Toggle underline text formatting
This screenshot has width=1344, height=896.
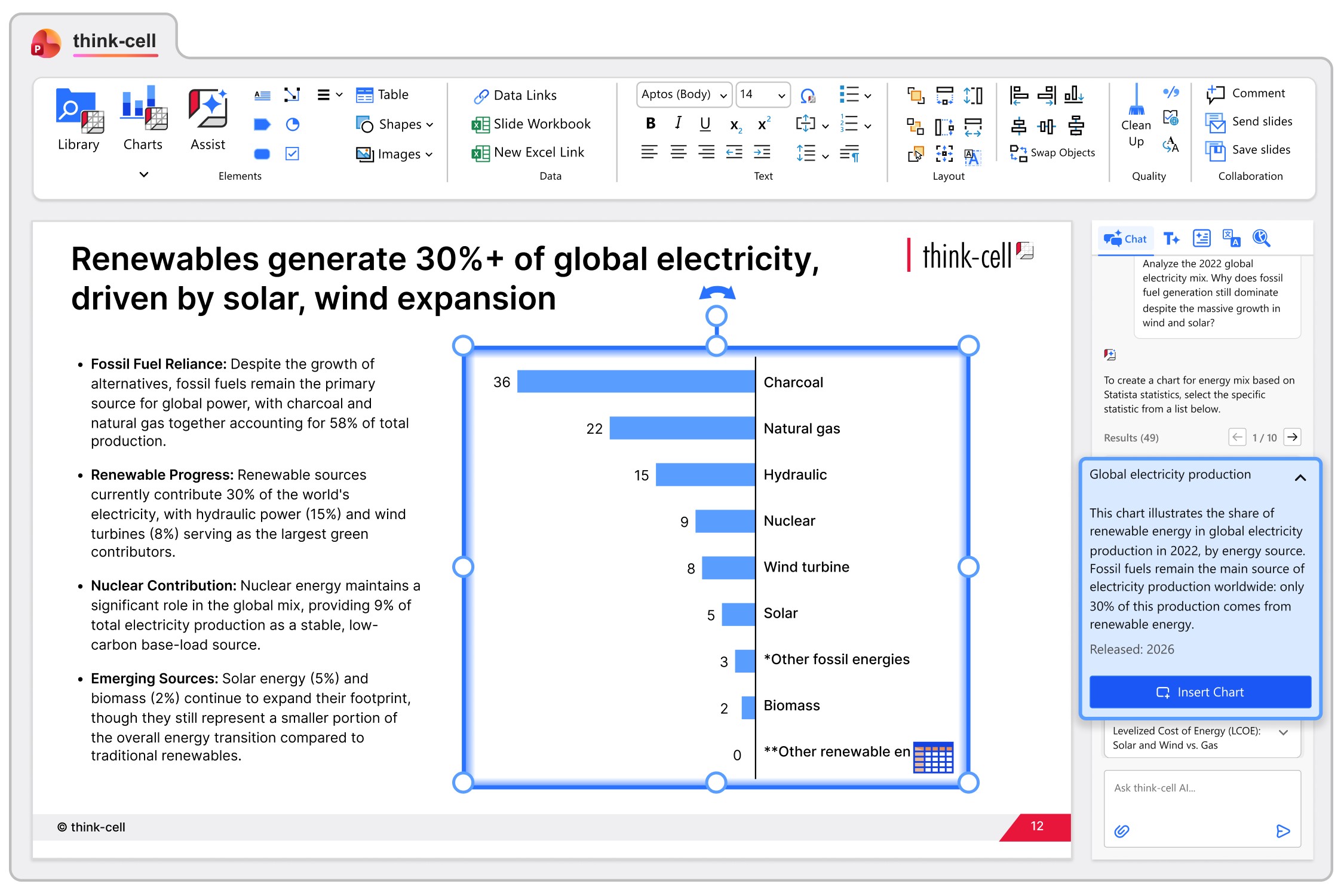[x=705, y=124]
